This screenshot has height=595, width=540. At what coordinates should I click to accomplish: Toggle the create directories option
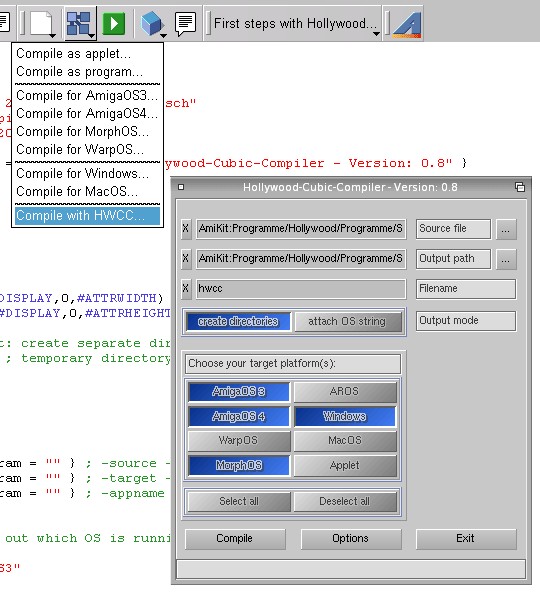238,321
